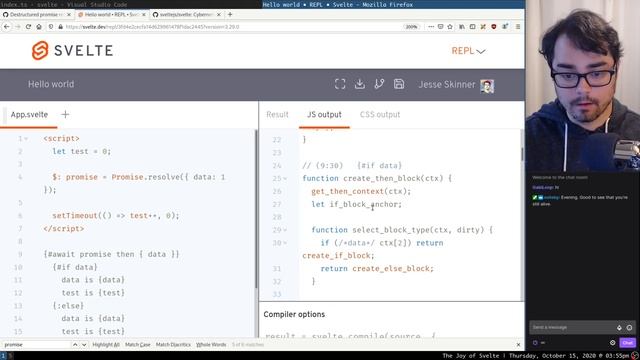Switch to the Result tab
Viewport: 640px width, 360px height.
click(x=277, y=115)
